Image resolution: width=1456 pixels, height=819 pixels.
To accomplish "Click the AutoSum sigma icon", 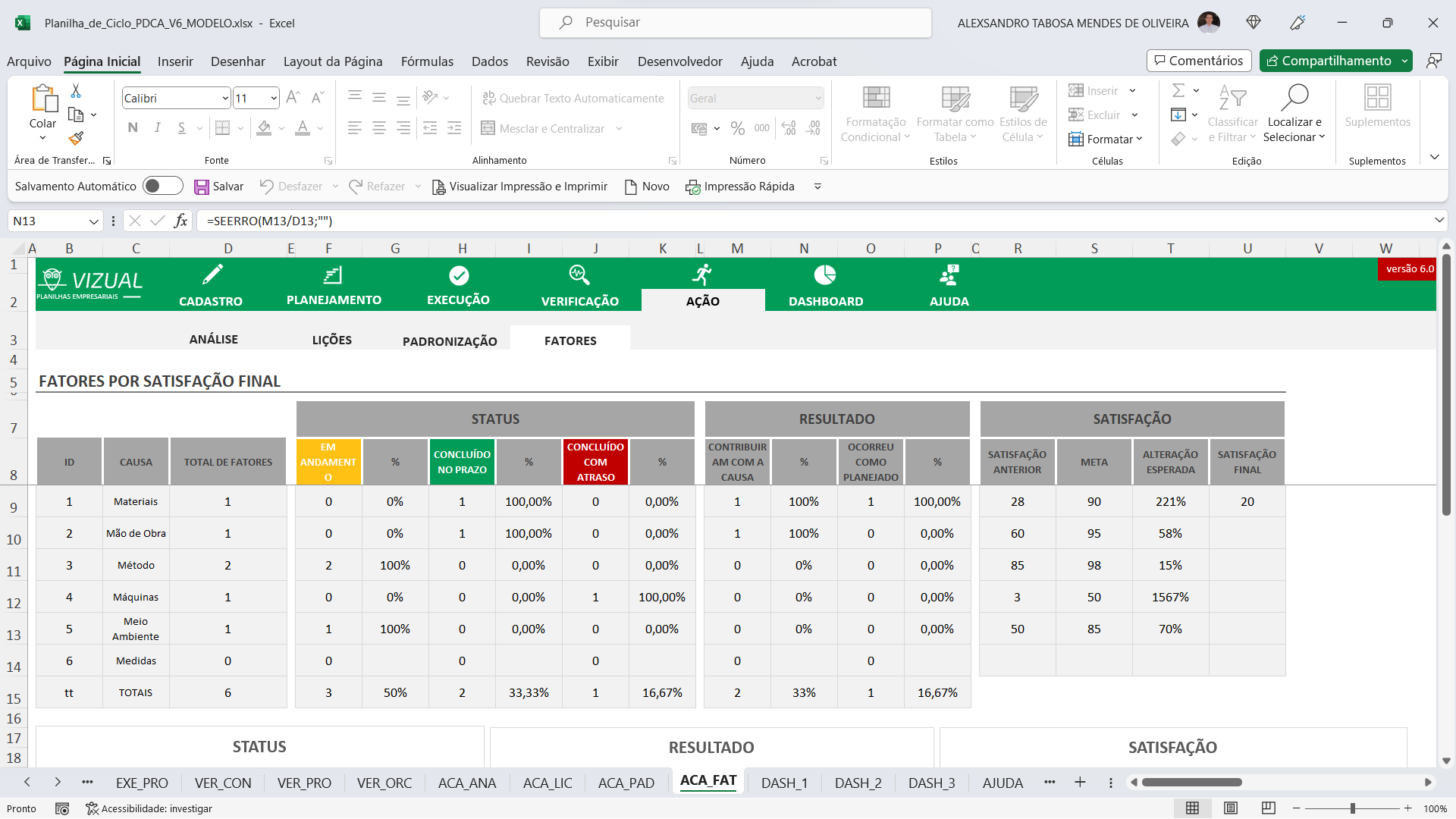I will (x=1178, y=91).
